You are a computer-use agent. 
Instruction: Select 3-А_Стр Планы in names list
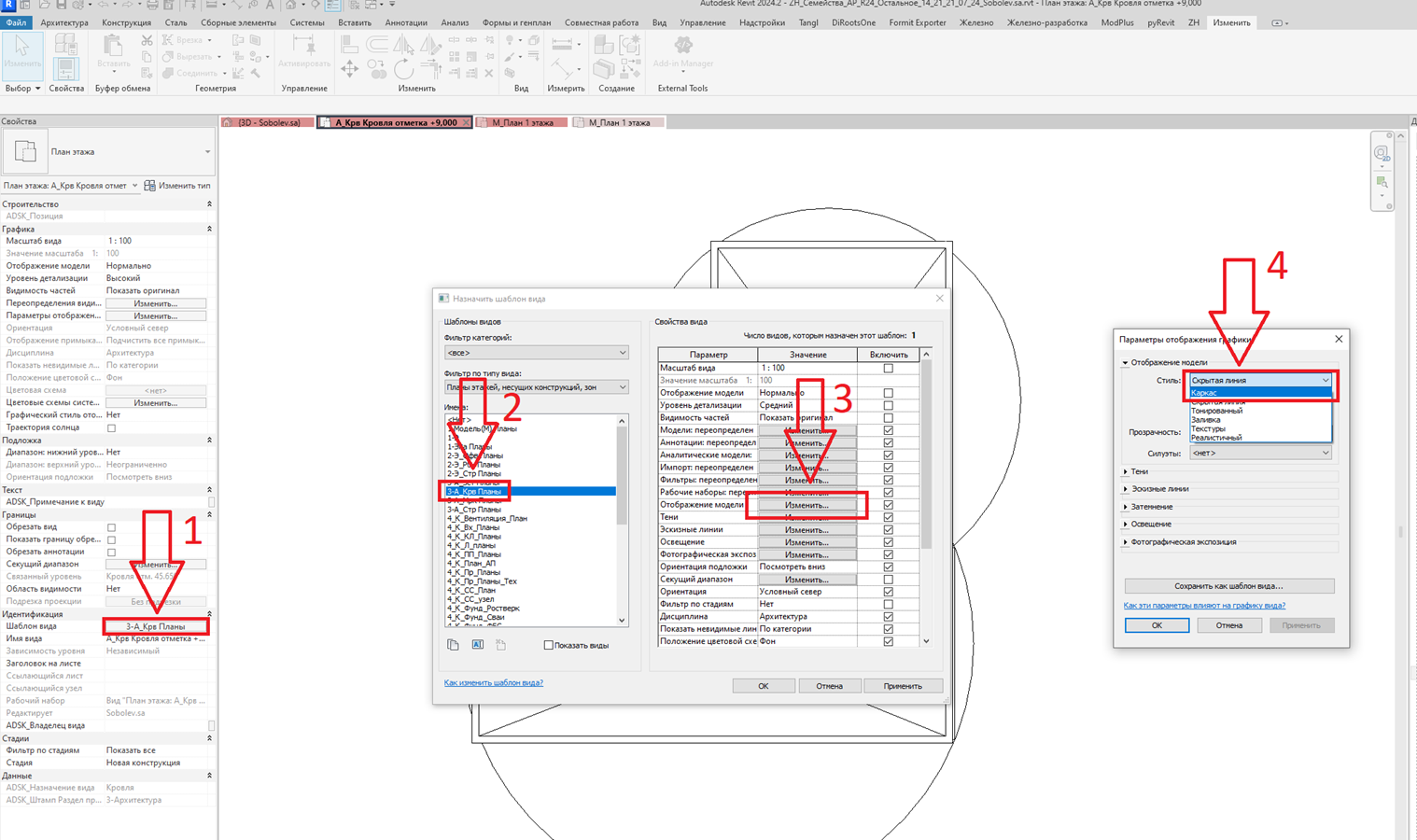[474, 510]
